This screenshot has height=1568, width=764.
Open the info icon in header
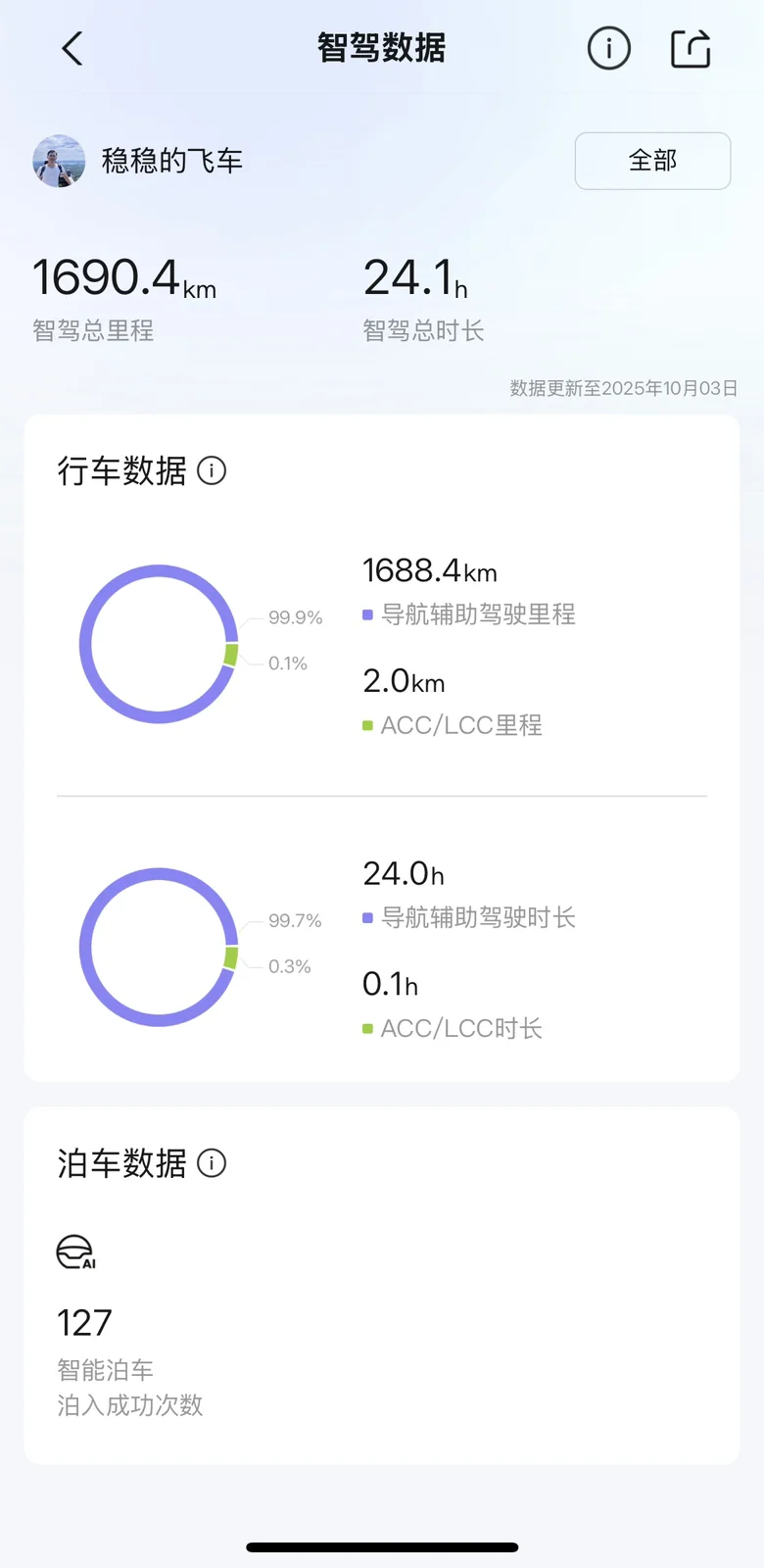click(608, 48)
